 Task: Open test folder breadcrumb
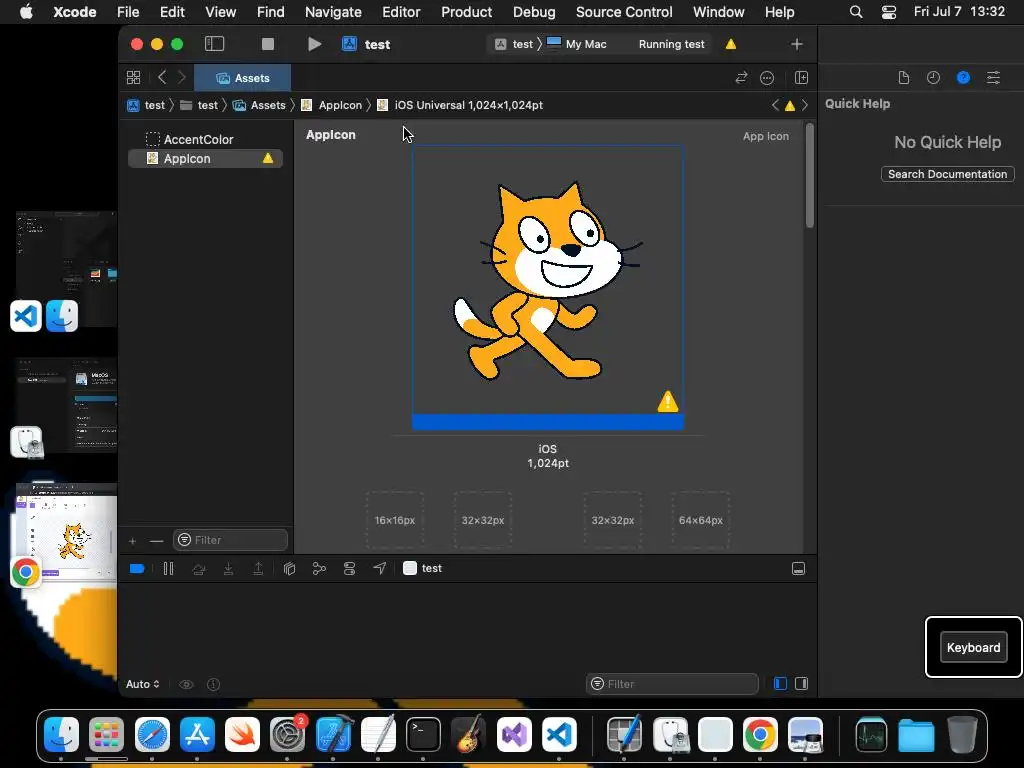tap(199, 105)
